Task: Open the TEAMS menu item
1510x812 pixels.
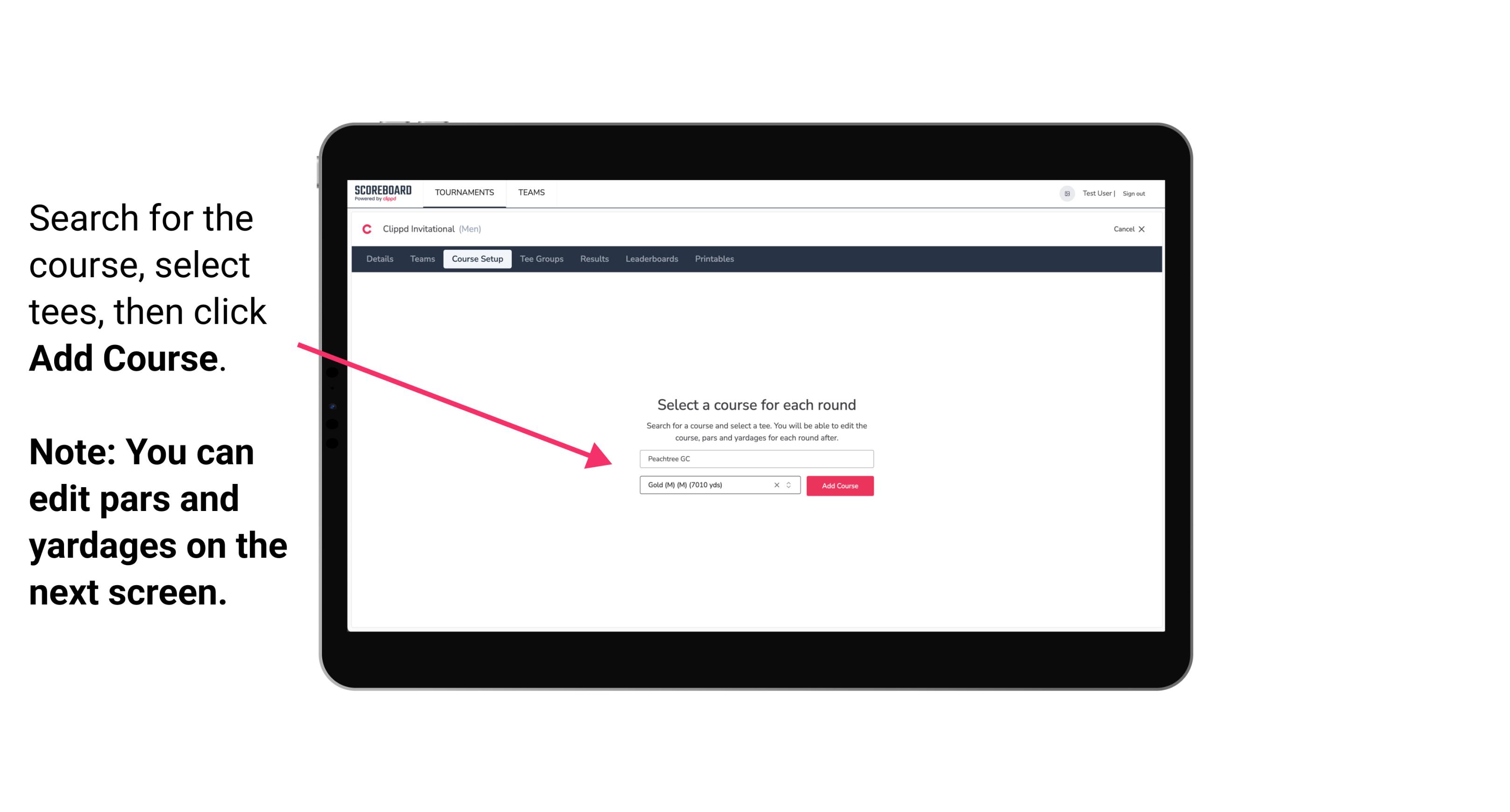Action: 529,192
